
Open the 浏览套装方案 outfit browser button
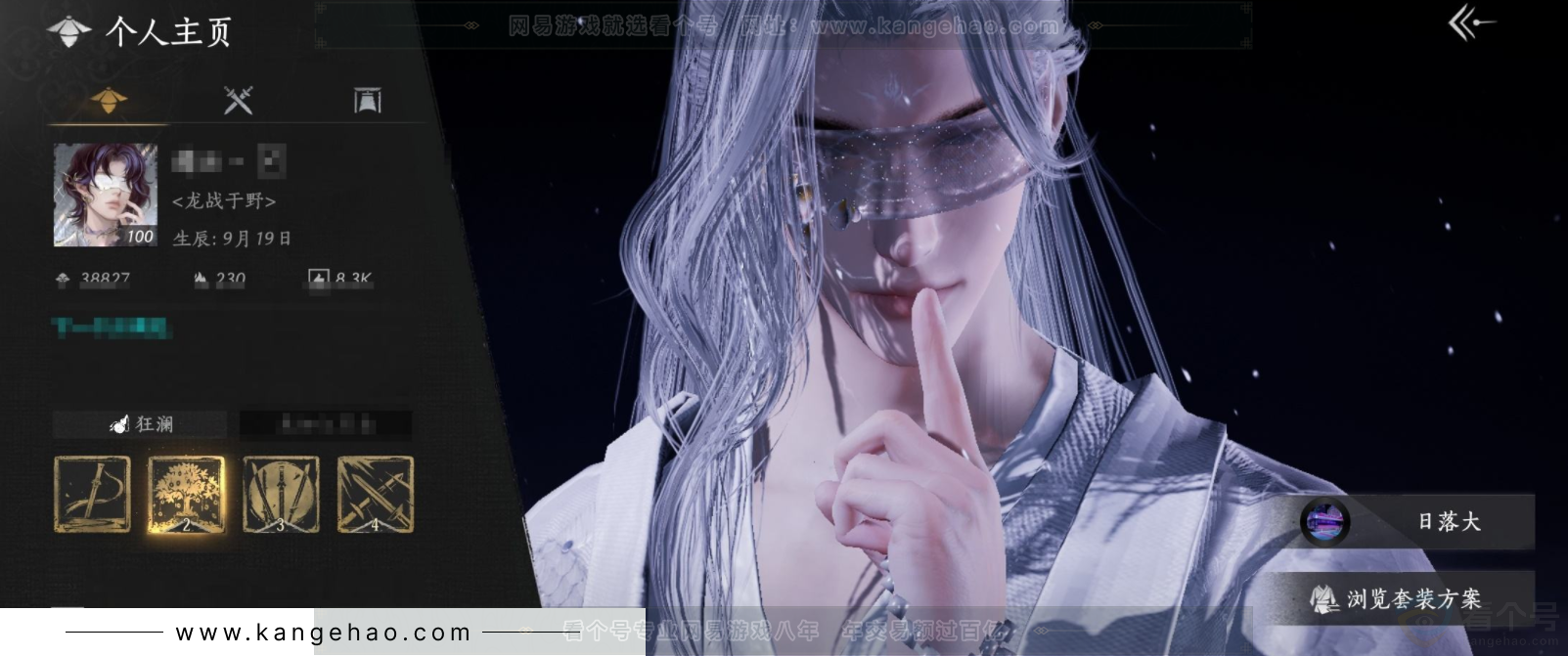coord(1398,598)
